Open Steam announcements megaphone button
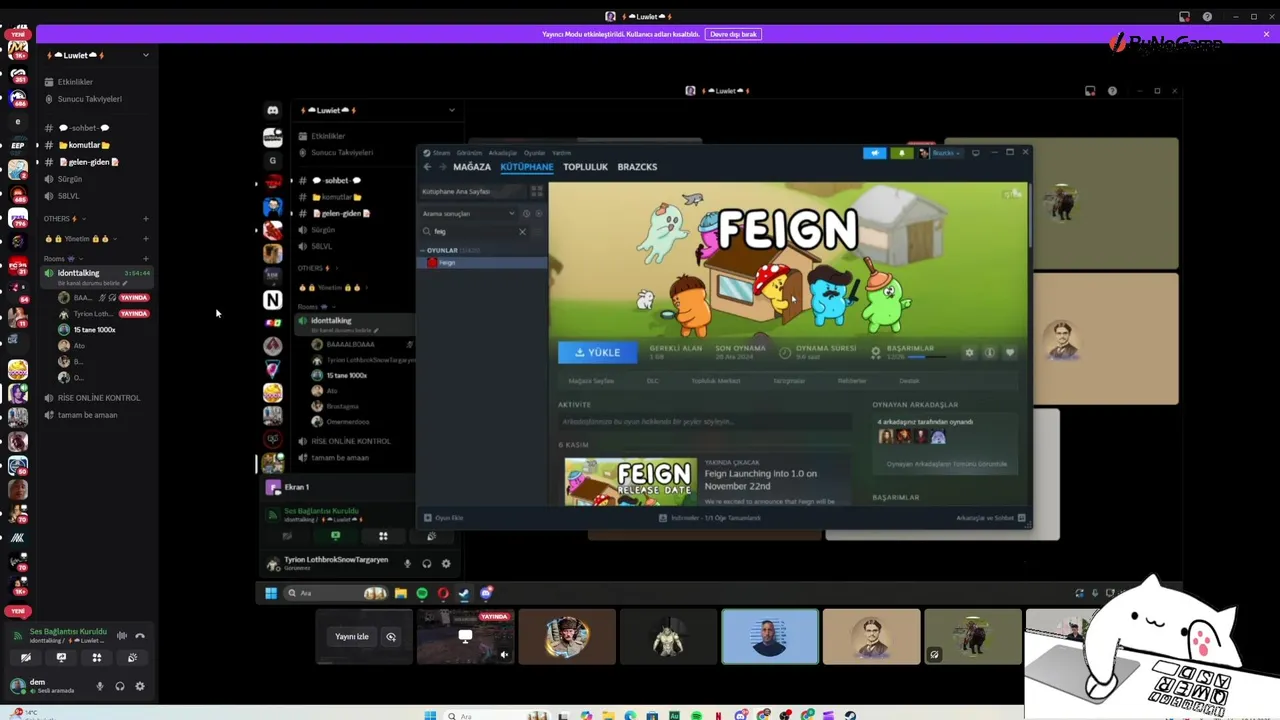The width and height of the screenshot is (1280, 720). (x=875, y=153)
